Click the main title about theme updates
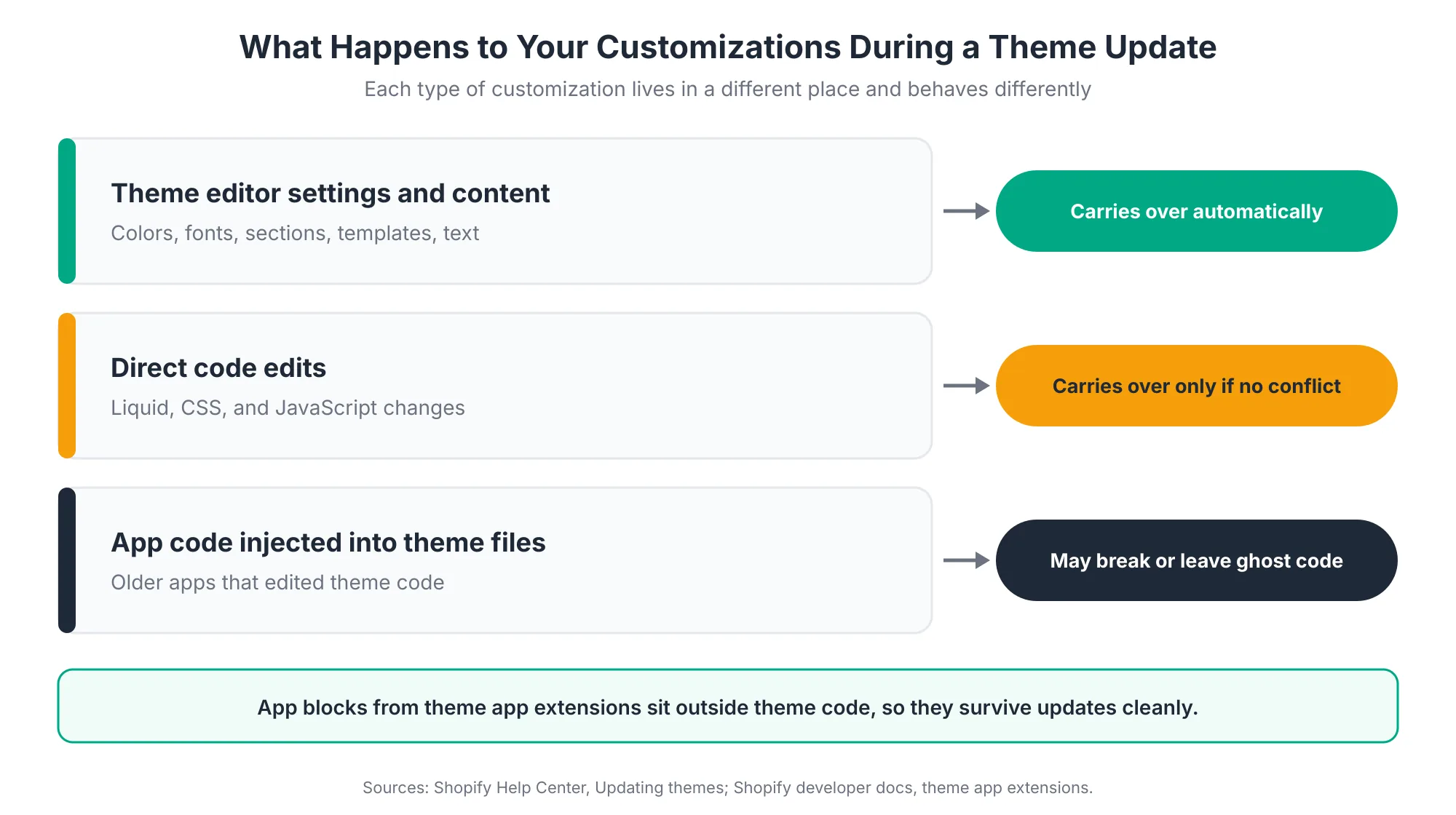The width and height of the screenshot is (1456, 815). [x=728, y=47]
